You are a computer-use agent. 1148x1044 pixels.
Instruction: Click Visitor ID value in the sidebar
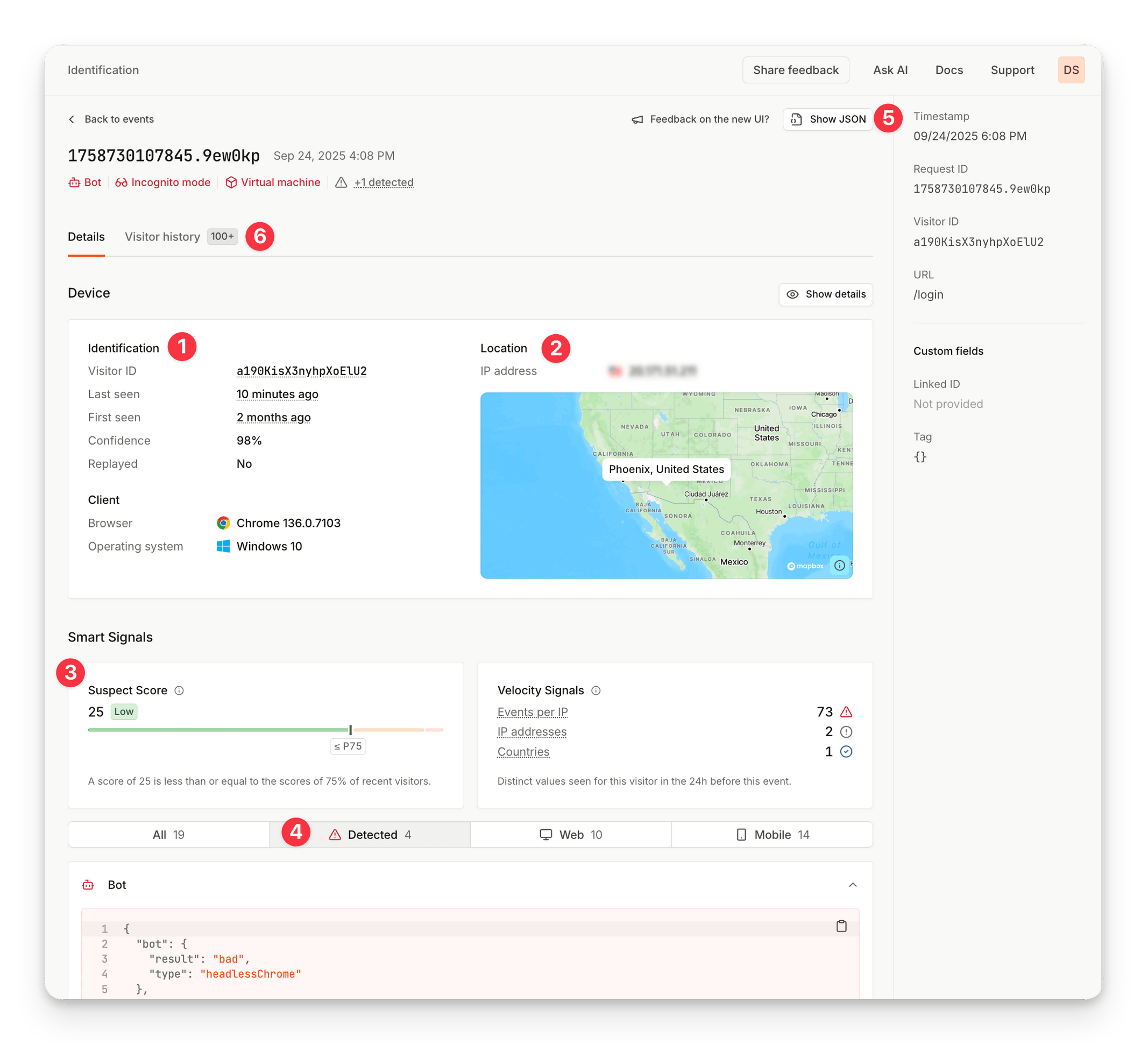[979, 243]
